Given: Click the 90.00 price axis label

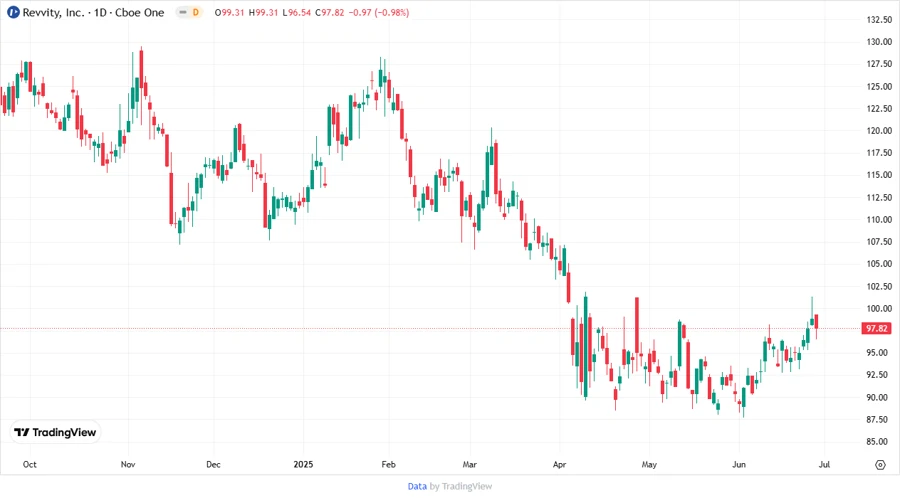Looking at the screenshot, I should click(879, 397).
